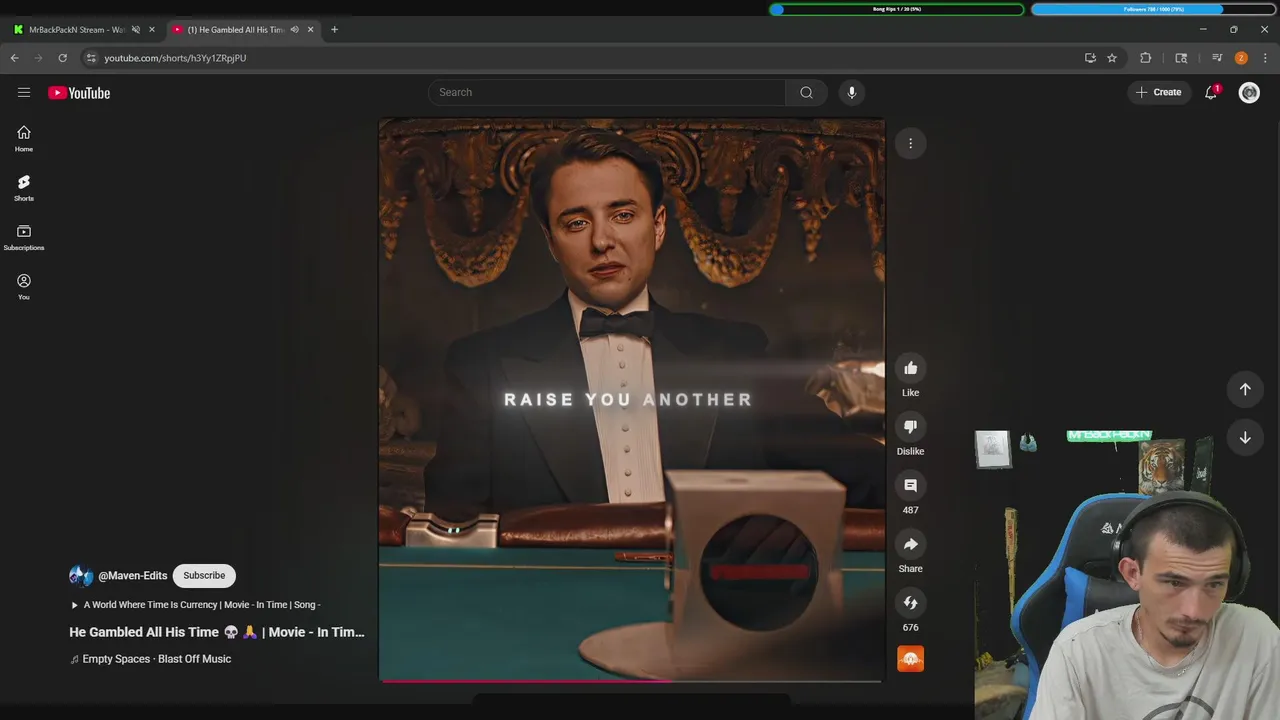Image resolution: width=1280 pixels, height=720 pixels.
Task: Open the Chrome profile avatar
Action: point(1241,58)
